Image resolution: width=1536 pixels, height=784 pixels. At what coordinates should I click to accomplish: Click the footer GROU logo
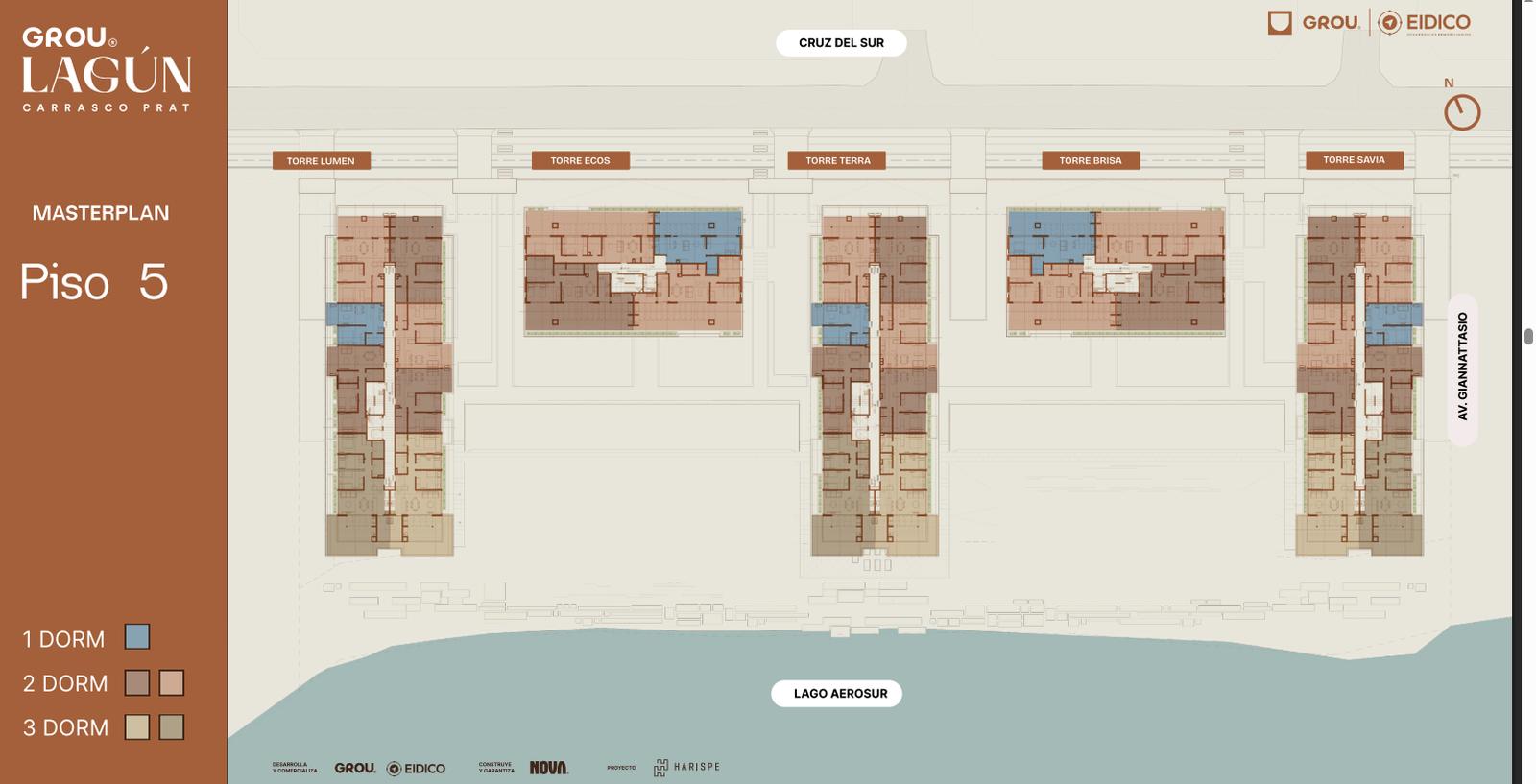(x=355, y=768)
